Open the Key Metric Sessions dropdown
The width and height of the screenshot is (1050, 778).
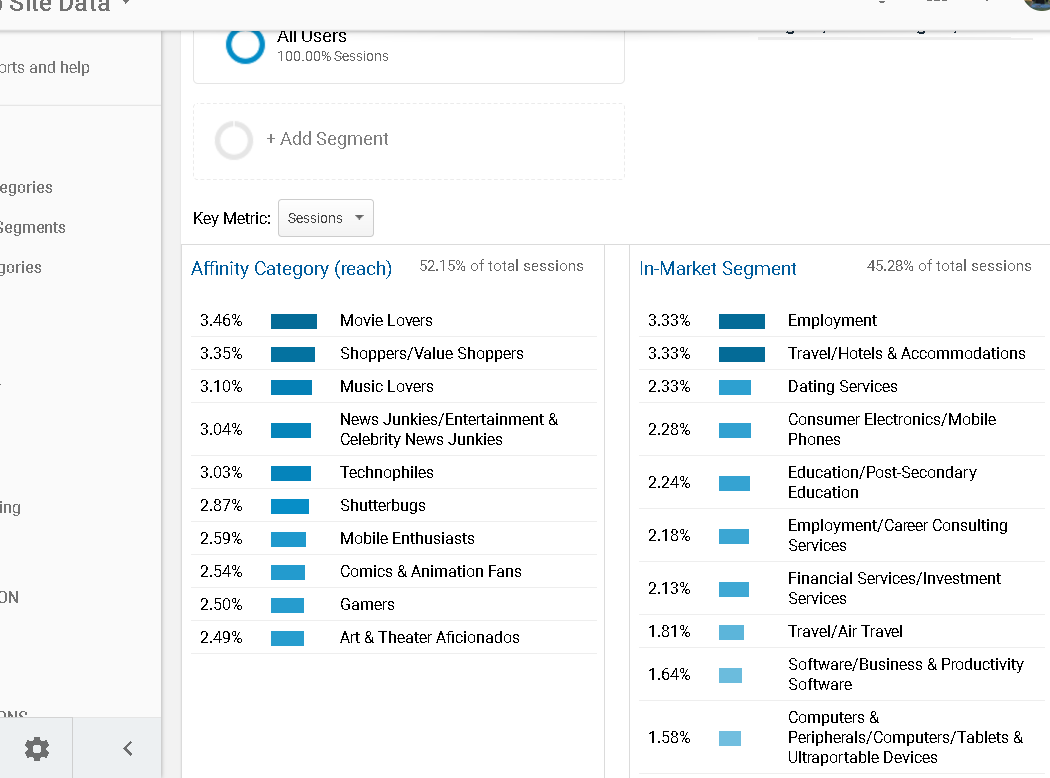pos(325,218)
